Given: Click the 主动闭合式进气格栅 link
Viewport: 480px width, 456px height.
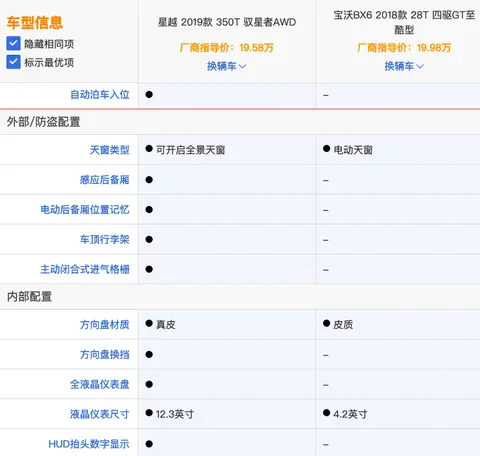Looking at the screenshot, I should 85,269.
